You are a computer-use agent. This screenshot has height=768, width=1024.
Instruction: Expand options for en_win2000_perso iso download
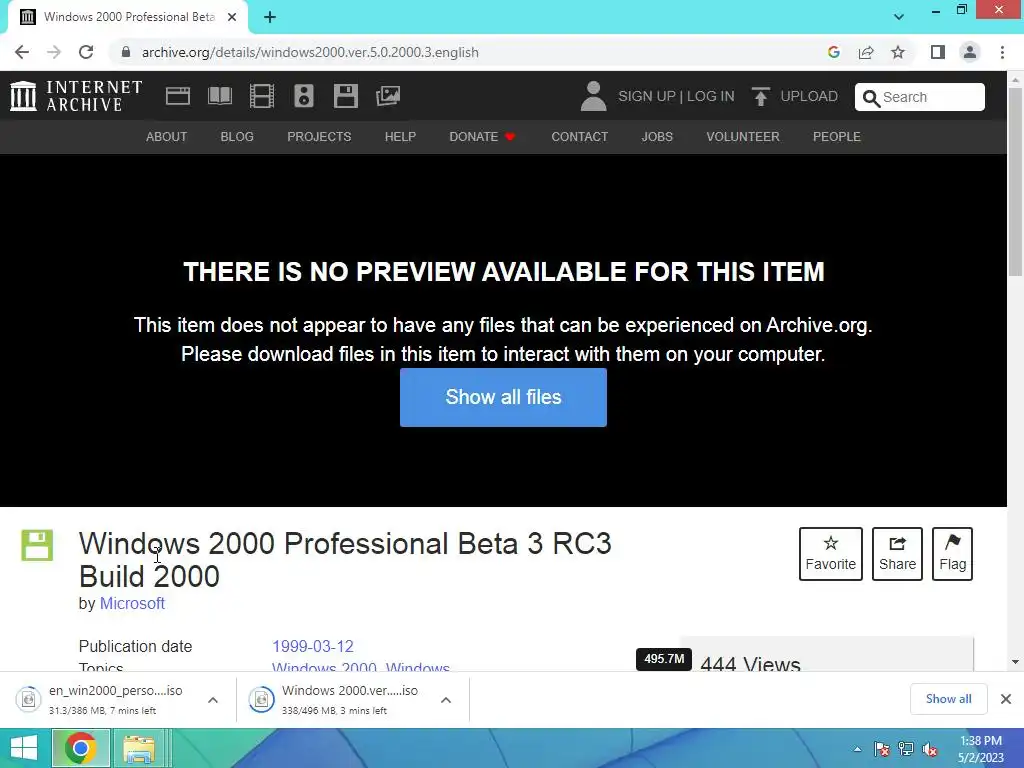pyautogui.click(x=213, y=700)
